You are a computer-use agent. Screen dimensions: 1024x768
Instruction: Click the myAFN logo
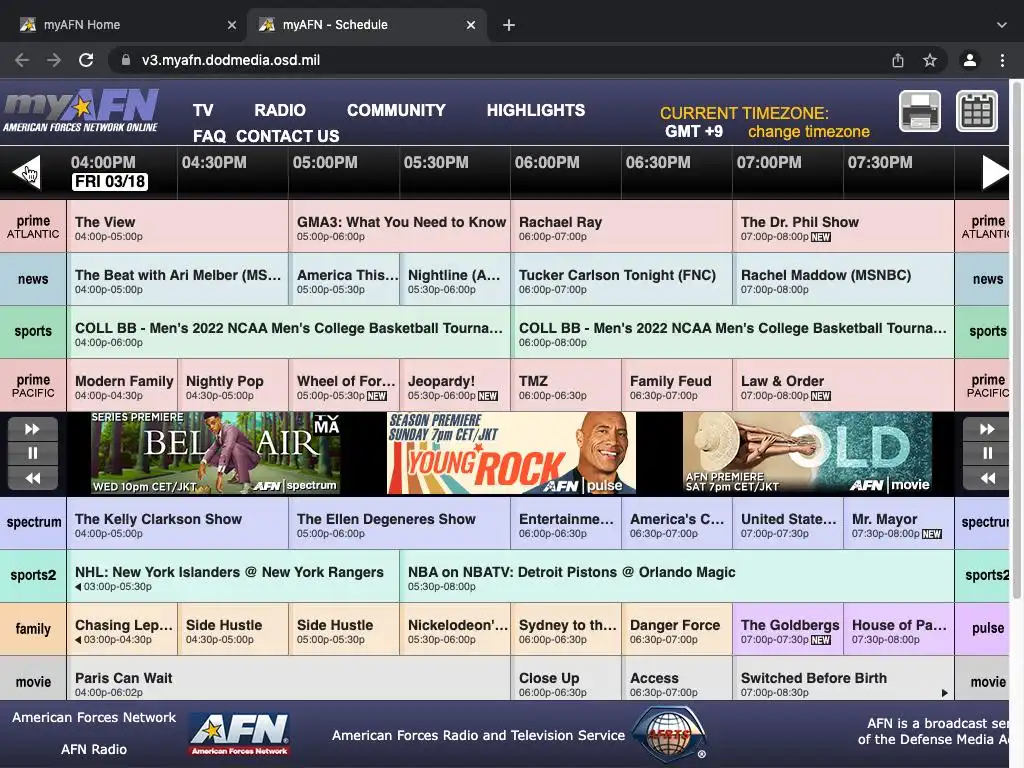pyautogui.click(x=80, y=111)
